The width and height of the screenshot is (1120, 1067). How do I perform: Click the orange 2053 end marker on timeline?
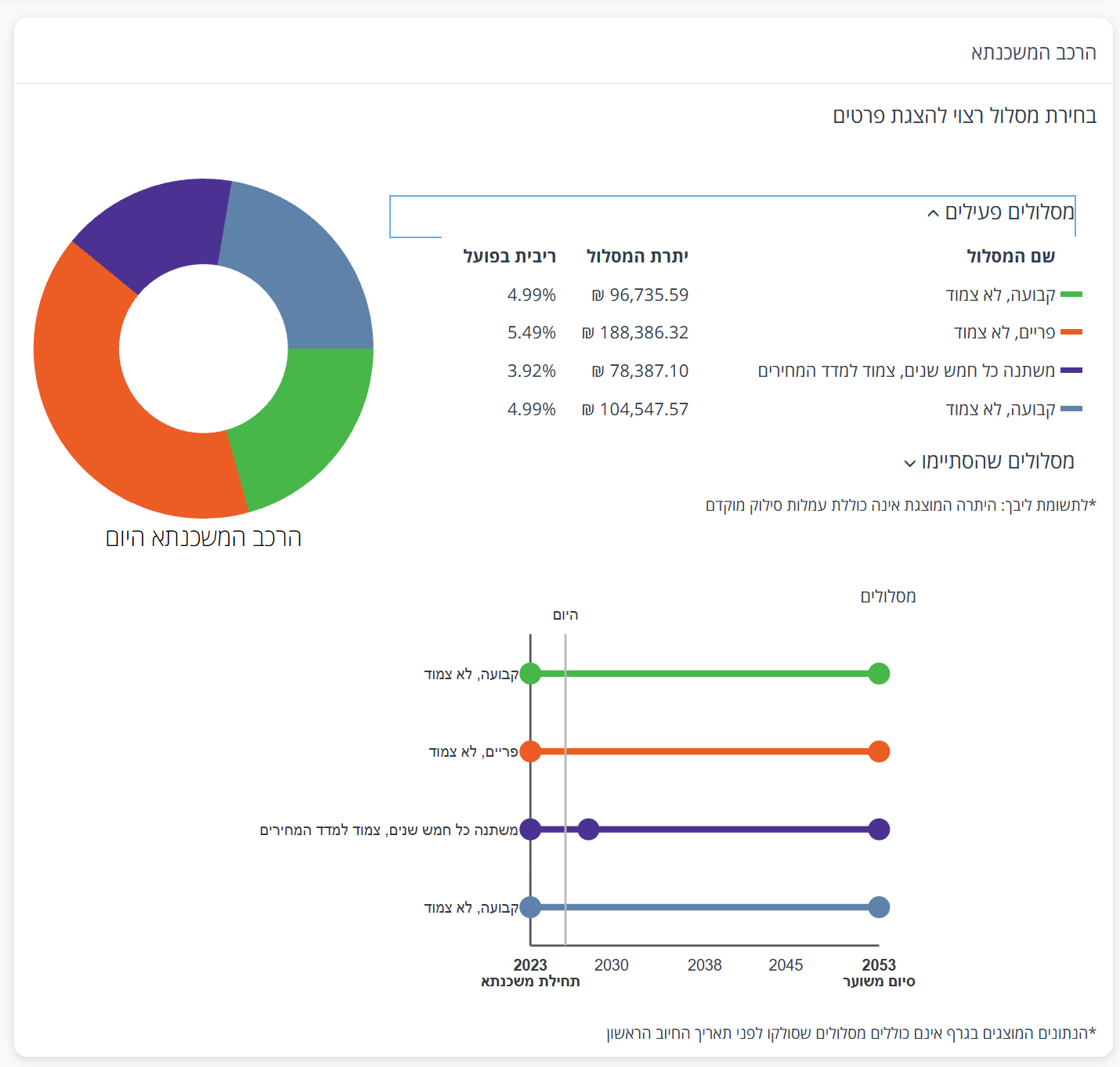879,751
